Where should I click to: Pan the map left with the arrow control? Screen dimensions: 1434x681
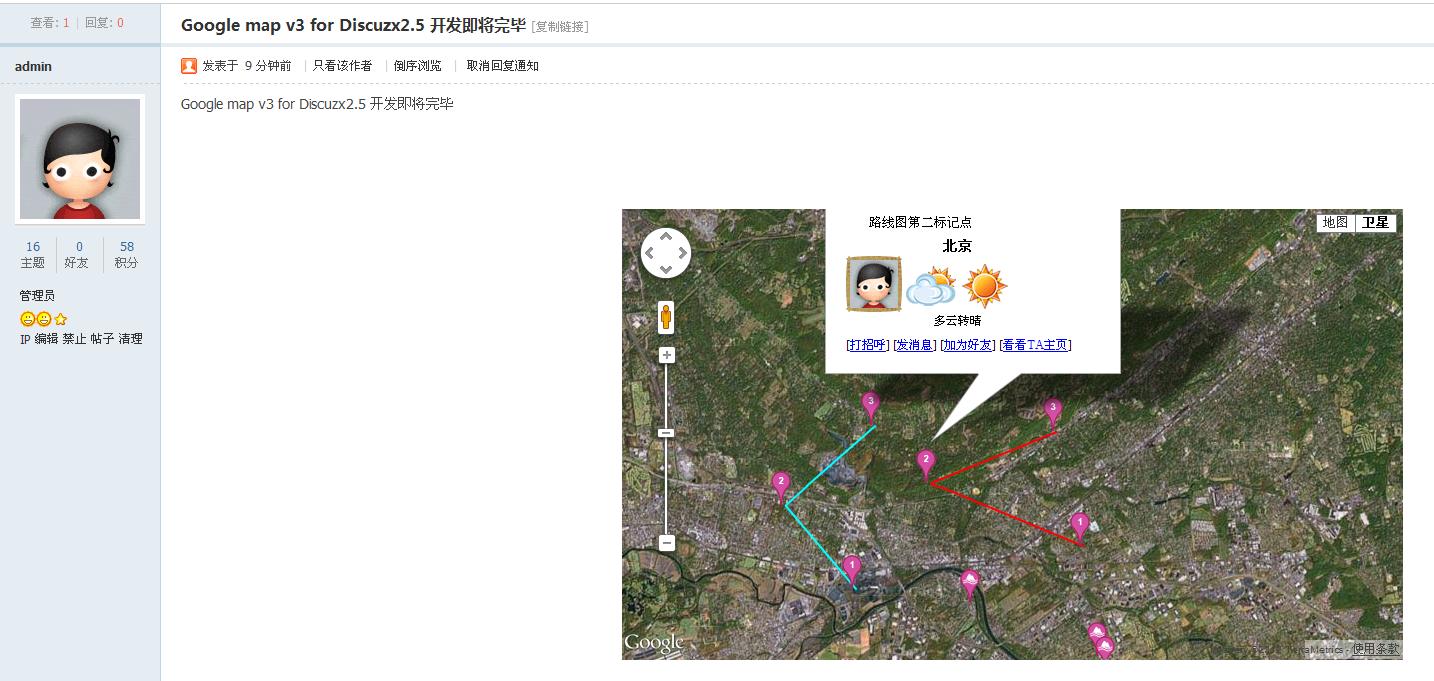(x=650, y=253)
